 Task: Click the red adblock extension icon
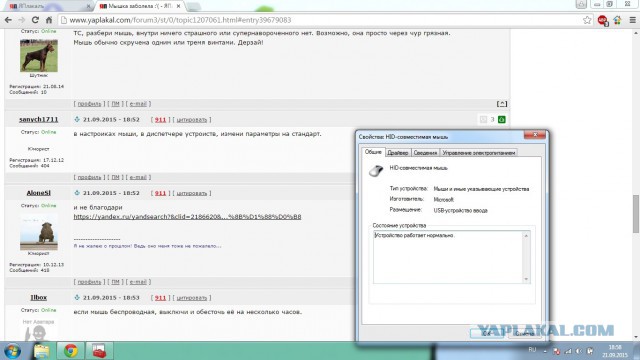[602, 20]
